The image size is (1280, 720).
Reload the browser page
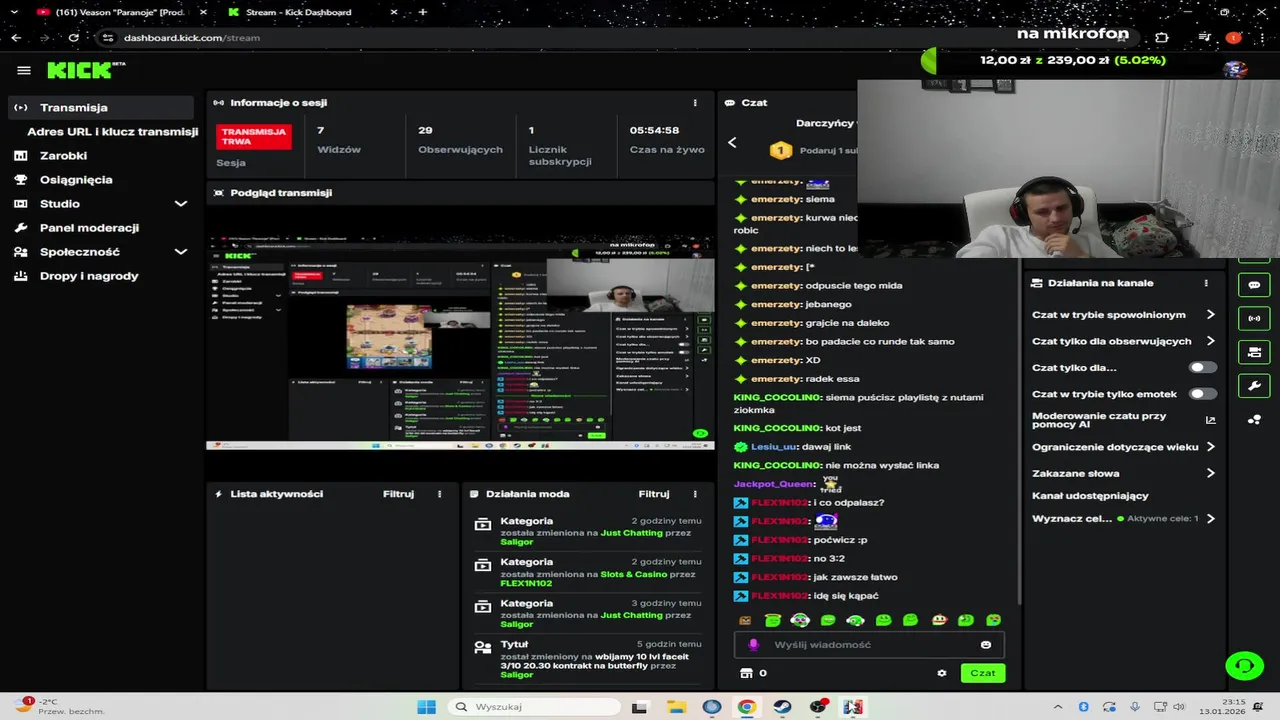pyautogui.click(x=73, y=37)
